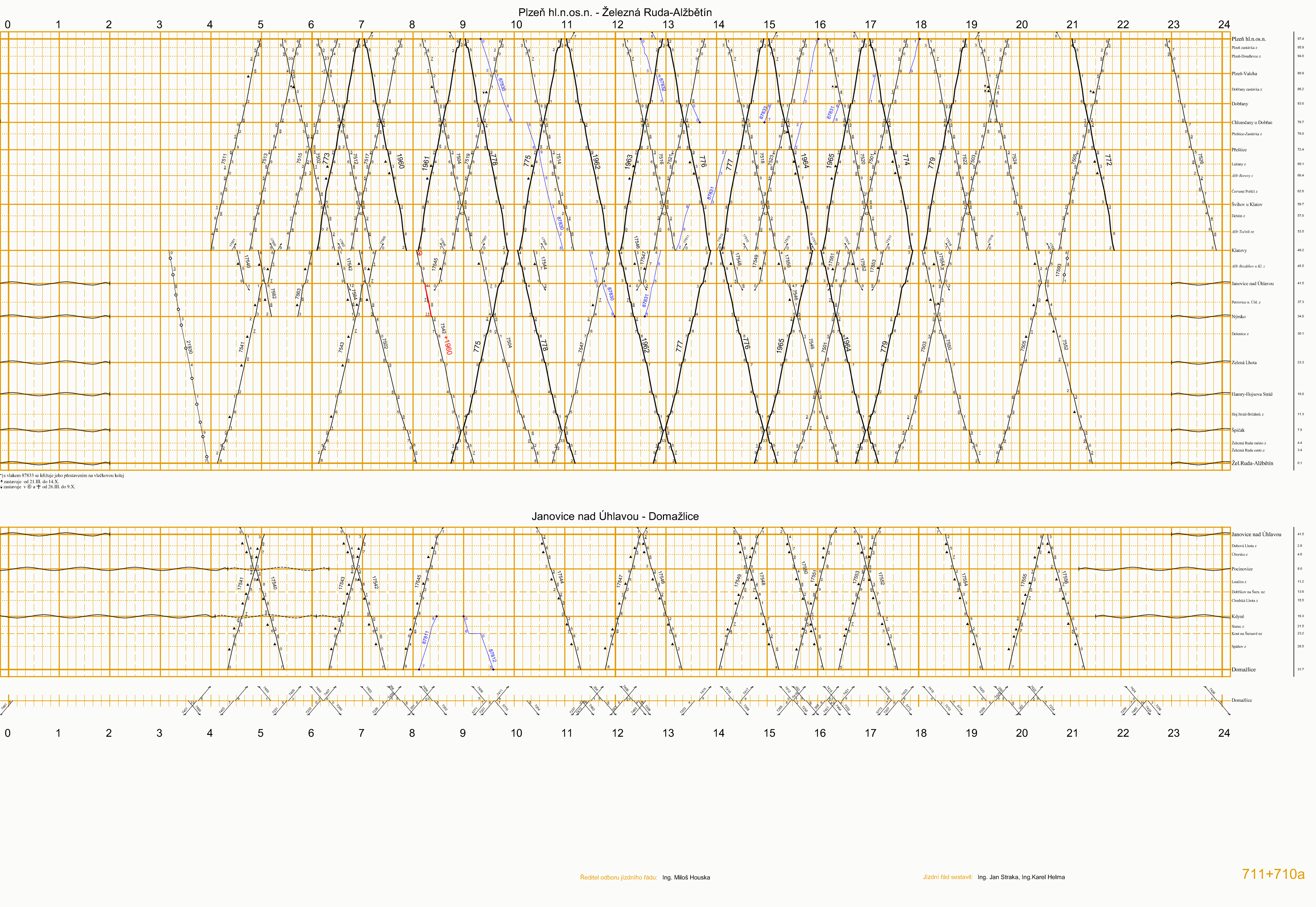This screenshot has height=907, width=1316.
Task: Click the legend symbol before 'zastavuje od 21.III.'
Action: point(2,481)
